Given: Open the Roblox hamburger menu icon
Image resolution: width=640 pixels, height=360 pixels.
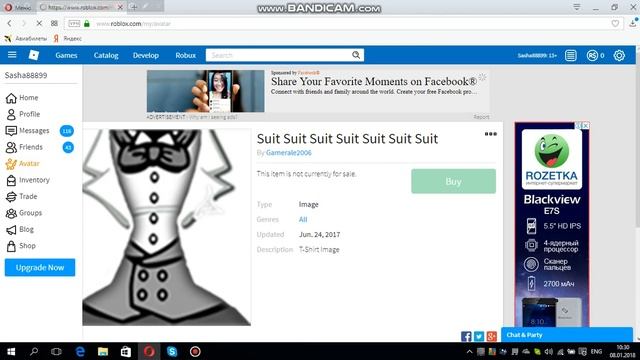Looking at the screenshot, I should 12,55.
